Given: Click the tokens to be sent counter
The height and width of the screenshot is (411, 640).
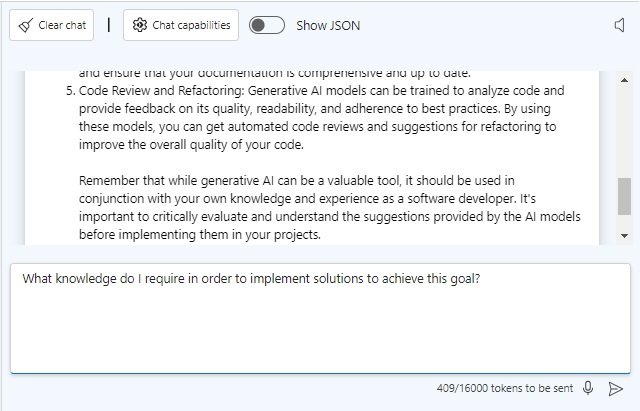Looking at the screenshot, I should click(505, 388).
